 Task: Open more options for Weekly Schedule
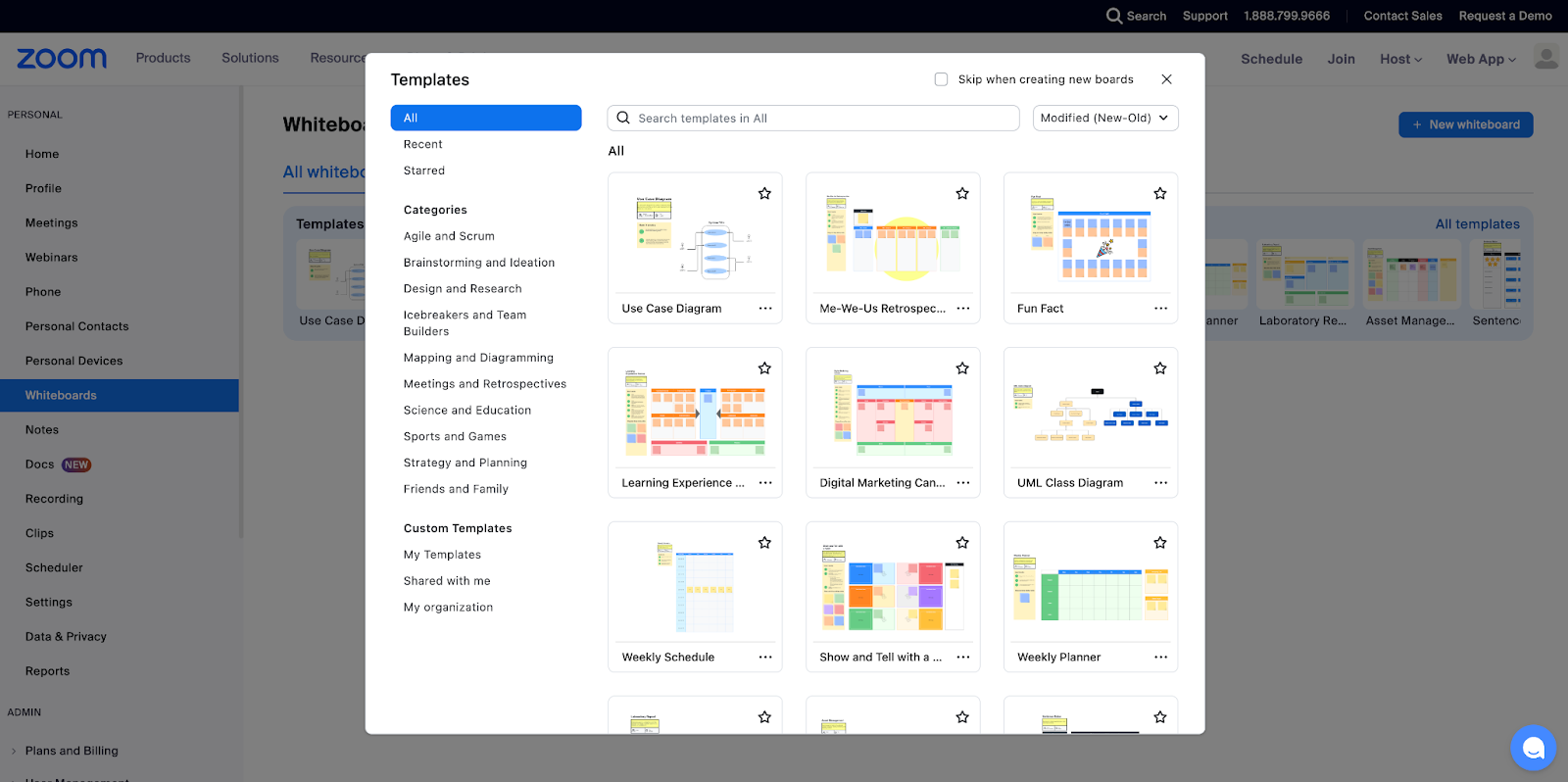(x=765, y=657)
